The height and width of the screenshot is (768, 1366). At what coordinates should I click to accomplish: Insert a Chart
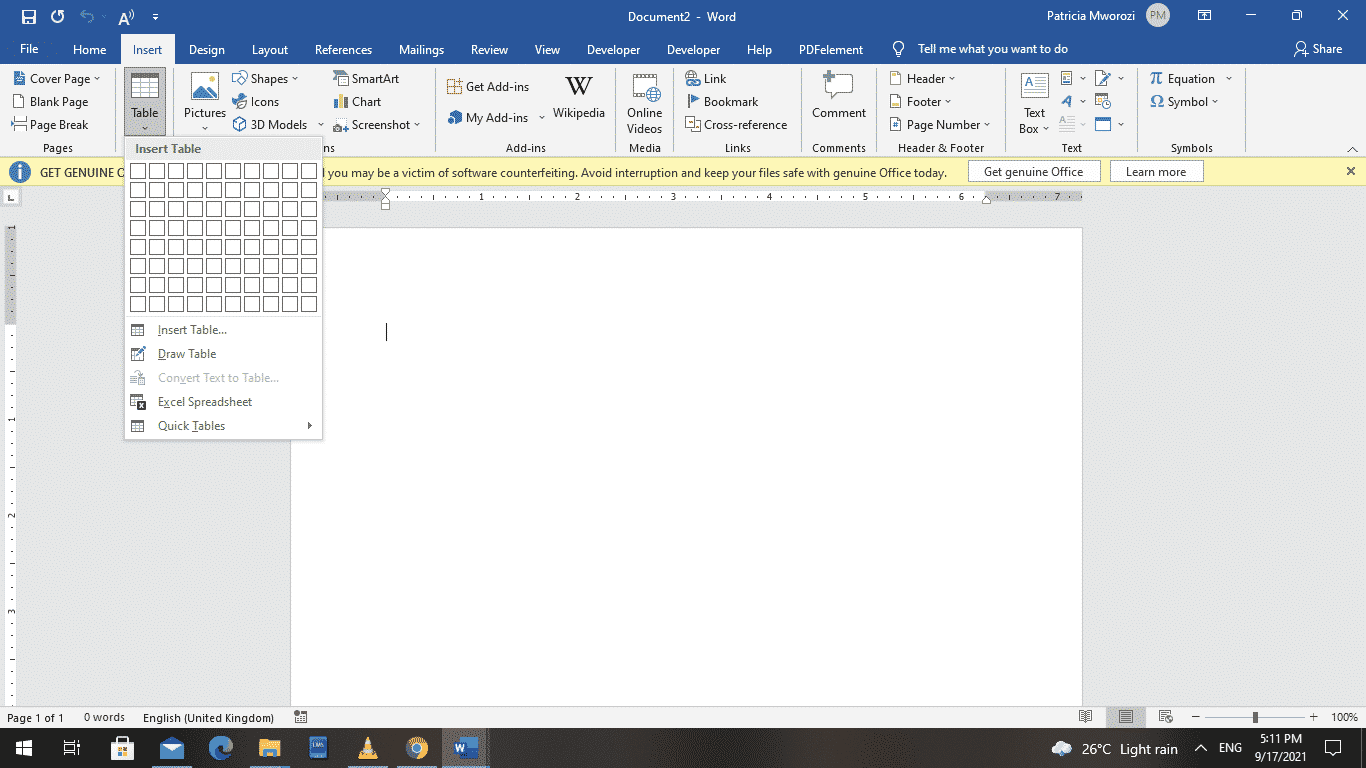click(363, 101)
